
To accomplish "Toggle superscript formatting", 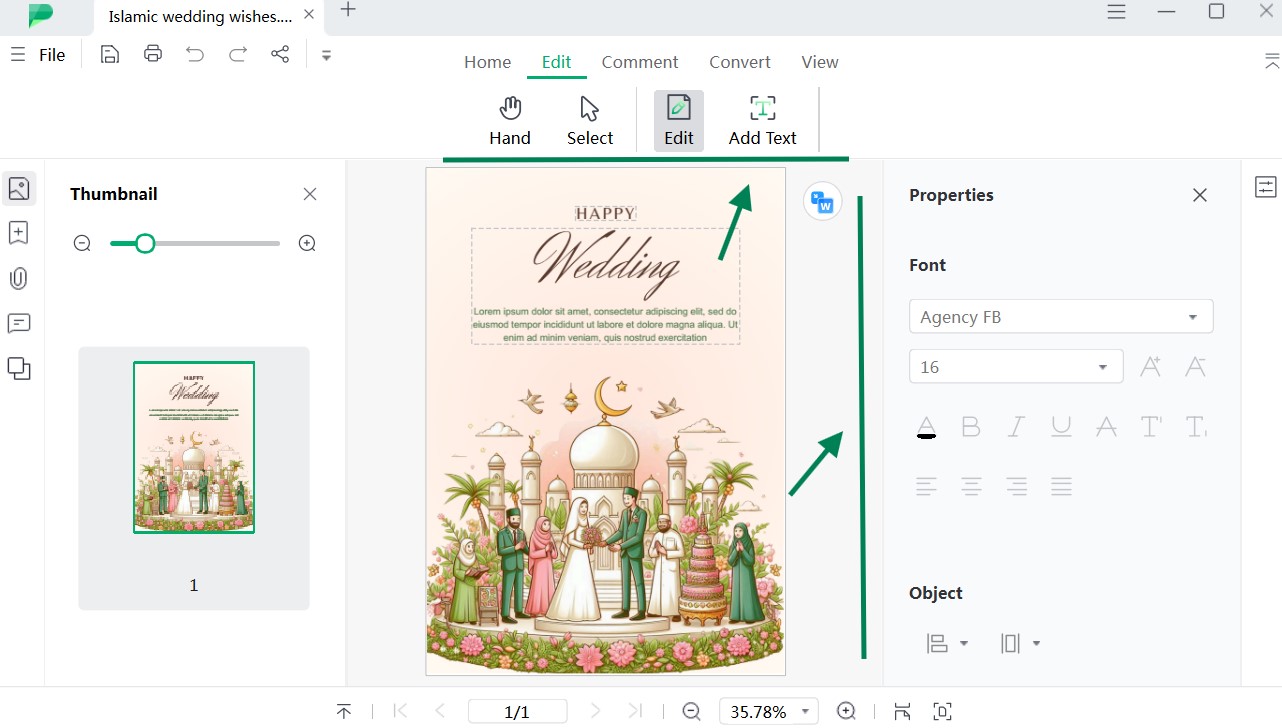I will pyautogui.click(x=1151, y=427).
